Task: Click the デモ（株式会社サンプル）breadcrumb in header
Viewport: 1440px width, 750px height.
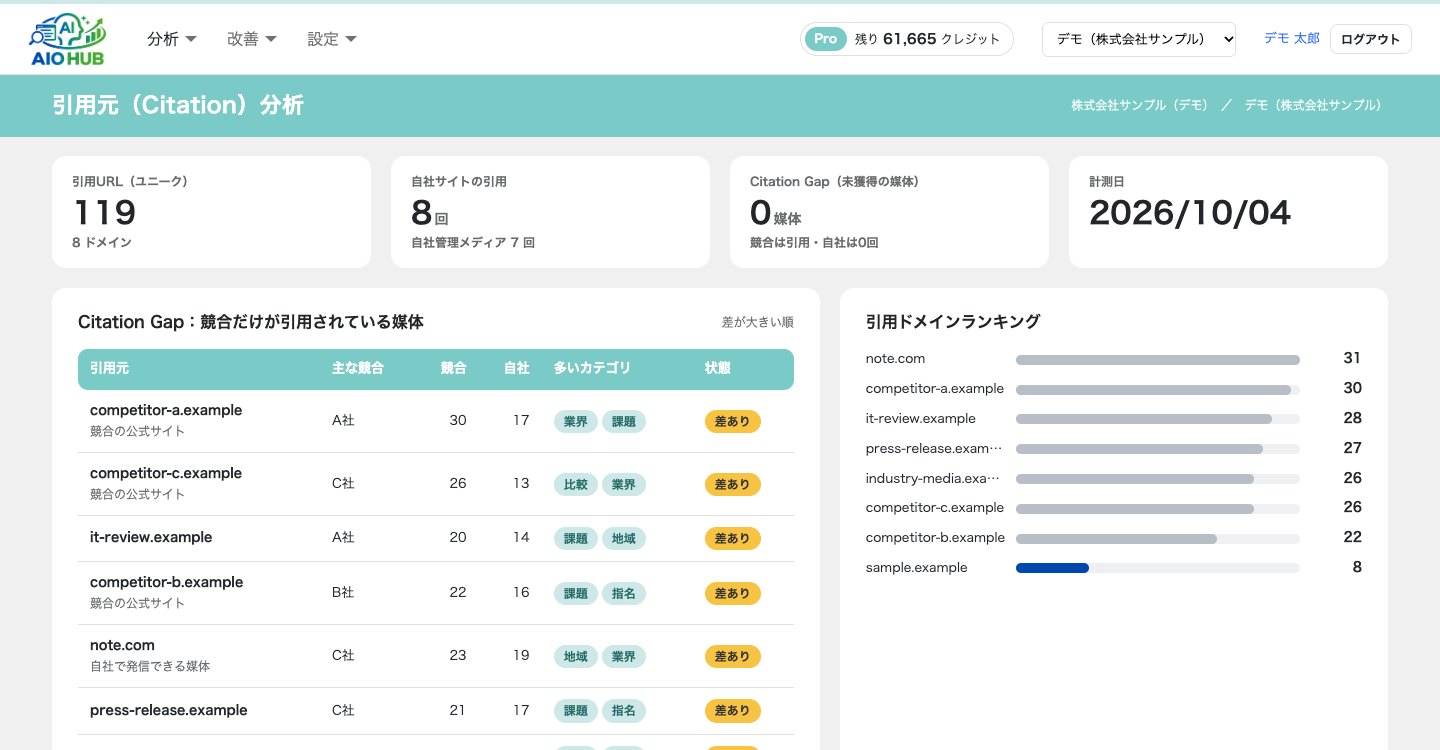Action: click(x=1313, y=105)
